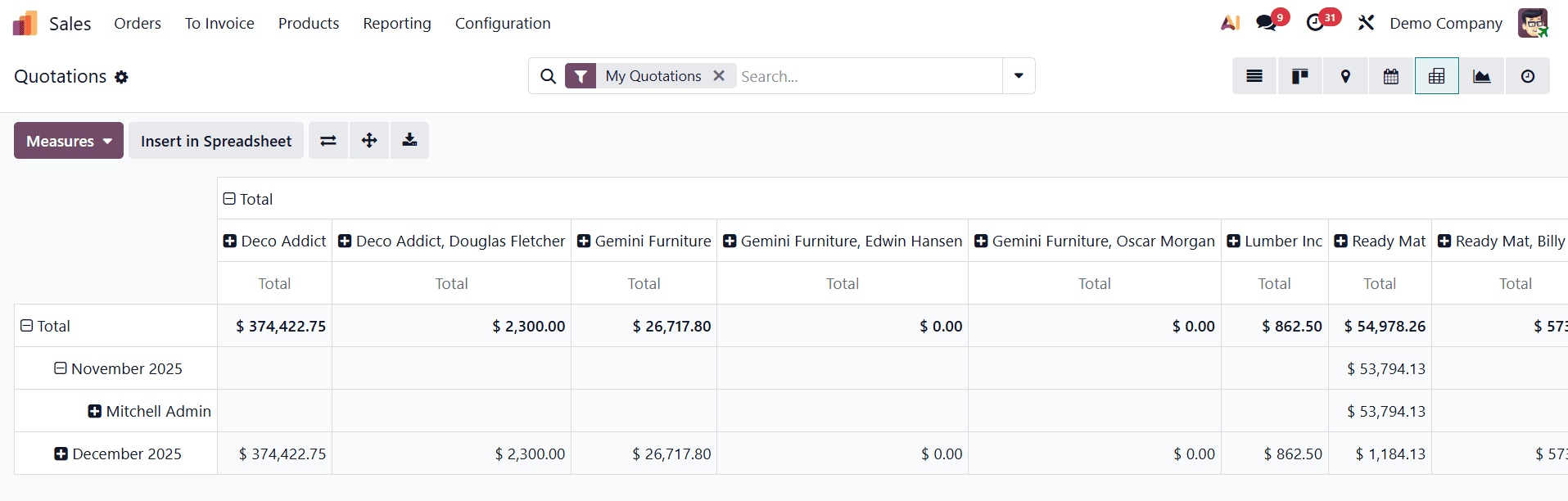Sort by Total under Lumber Inc
The width and height of the screenshot is (1568, 501).
click(1274, 283)
